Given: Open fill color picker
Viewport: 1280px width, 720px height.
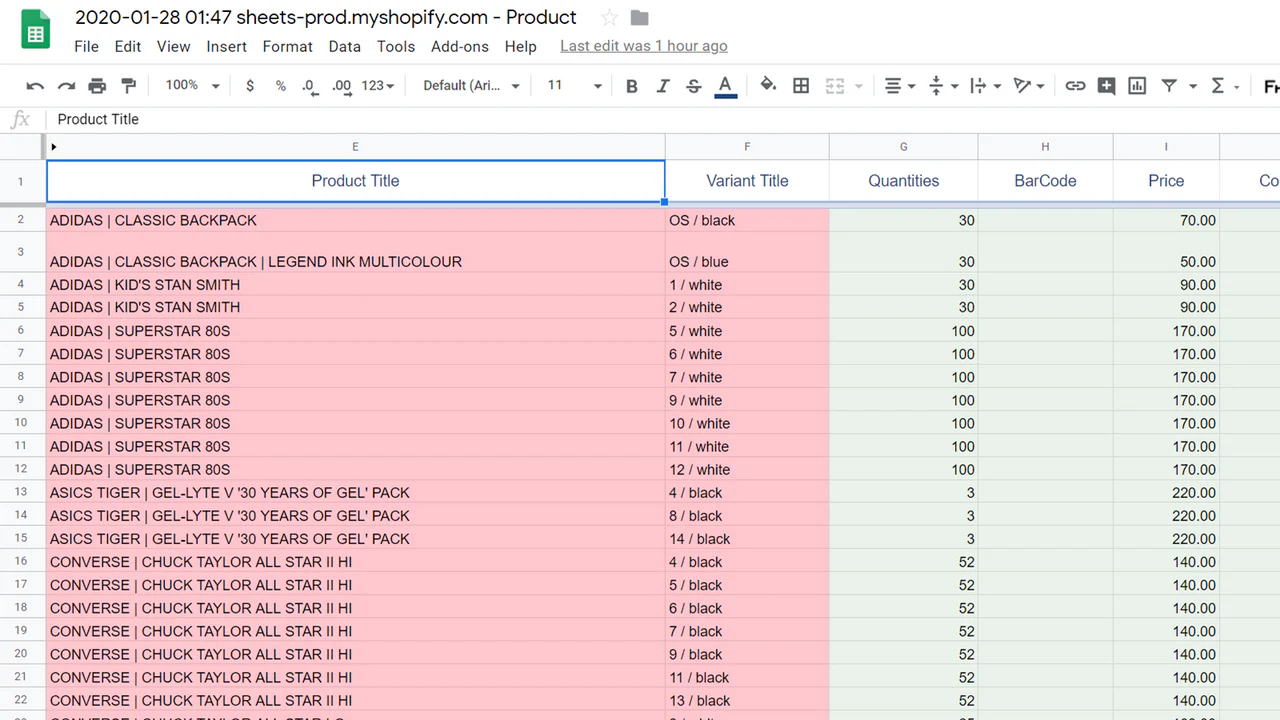Looking at the screenshot, I should pyautogui.click(x=768, y=86).
